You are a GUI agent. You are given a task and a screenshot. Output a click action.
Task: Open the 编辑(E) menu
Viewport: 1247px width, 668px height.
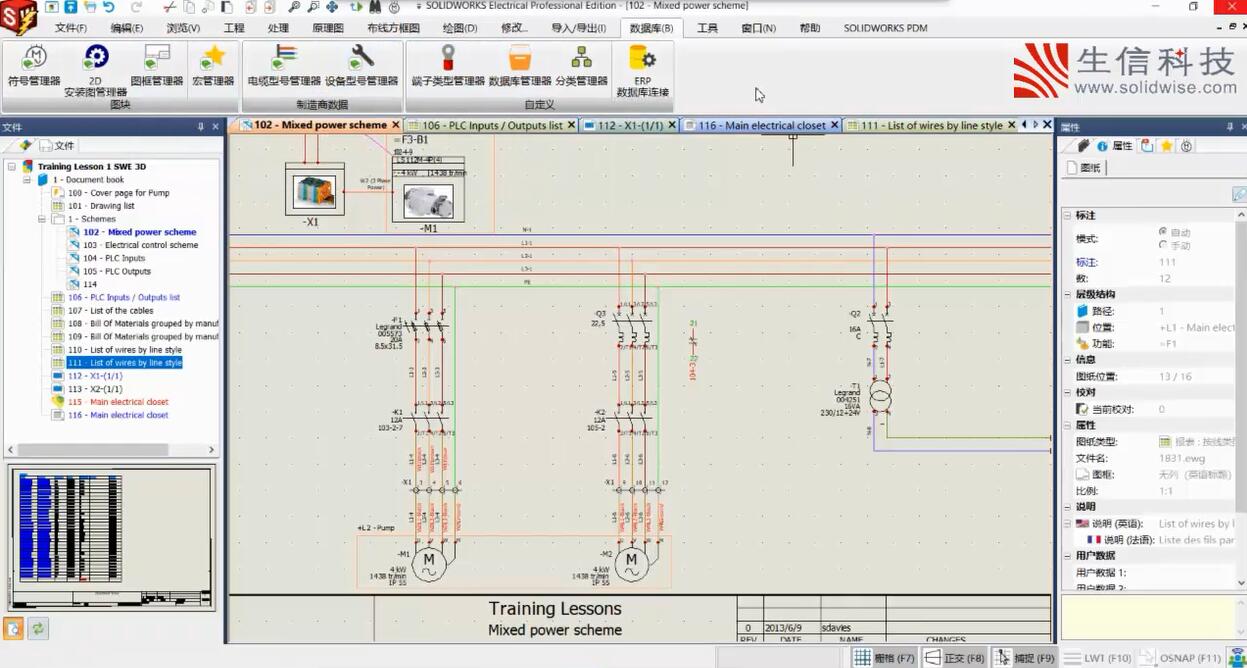[126, 28]
